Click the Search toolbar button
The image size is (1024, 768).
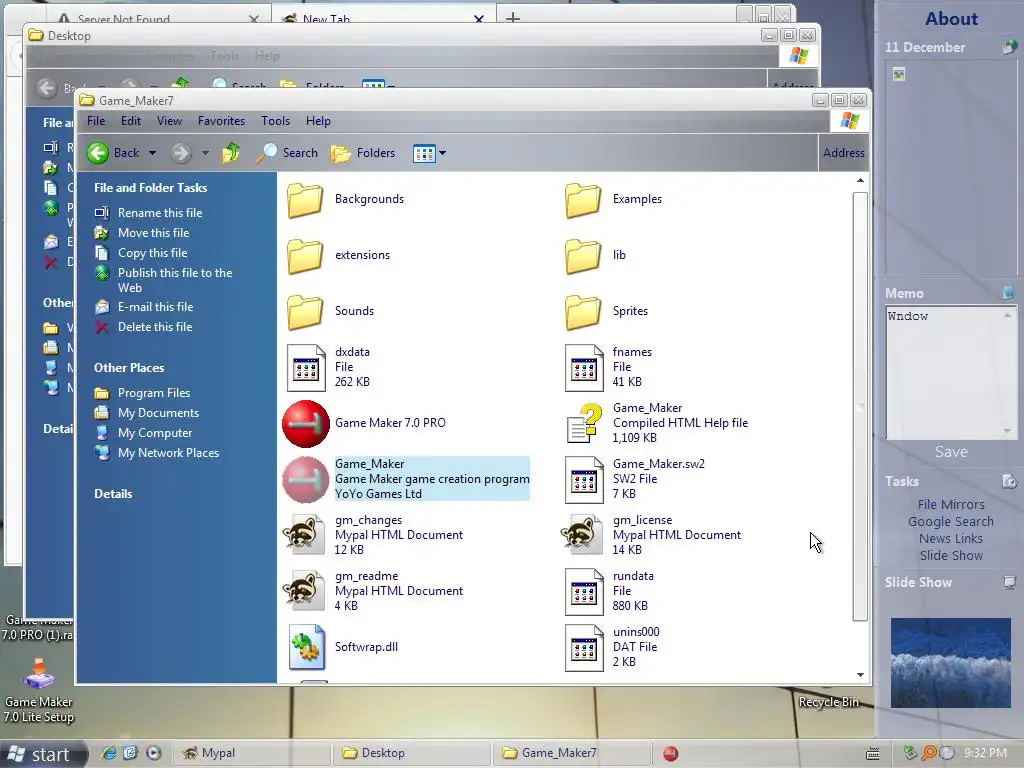pyautogui.click(x=286, y=153)
